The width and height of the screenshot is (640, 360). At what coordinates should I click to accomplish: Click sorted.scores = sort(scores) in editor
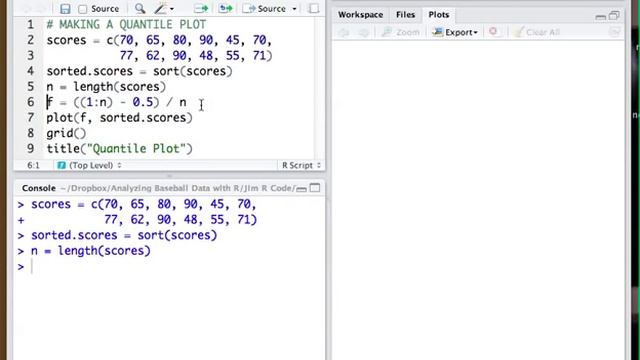tap(139, 71)
